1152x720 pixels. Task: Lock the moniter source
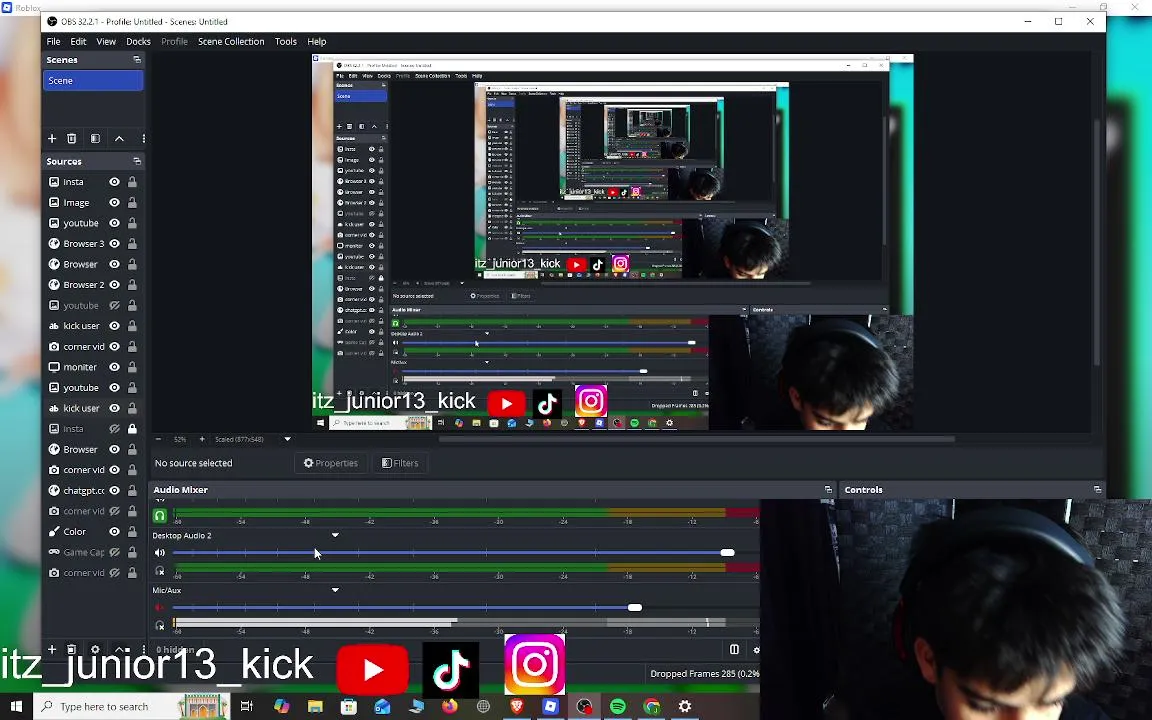[x=132, y=367]
